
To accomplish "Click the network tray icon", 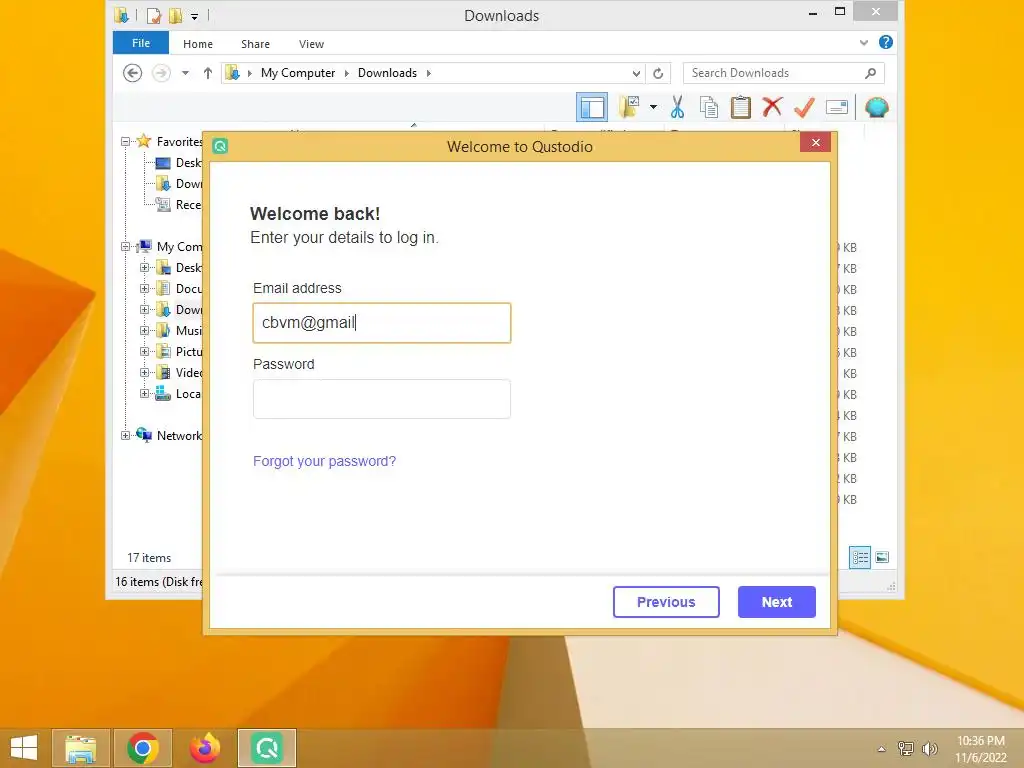I will pyautogui.click(x=906, y=748).
